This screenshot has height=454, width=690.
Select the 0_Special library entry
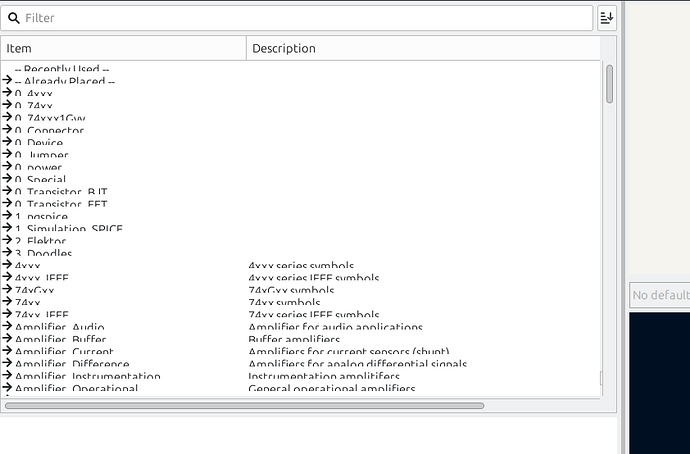click(x=40, y=180)
